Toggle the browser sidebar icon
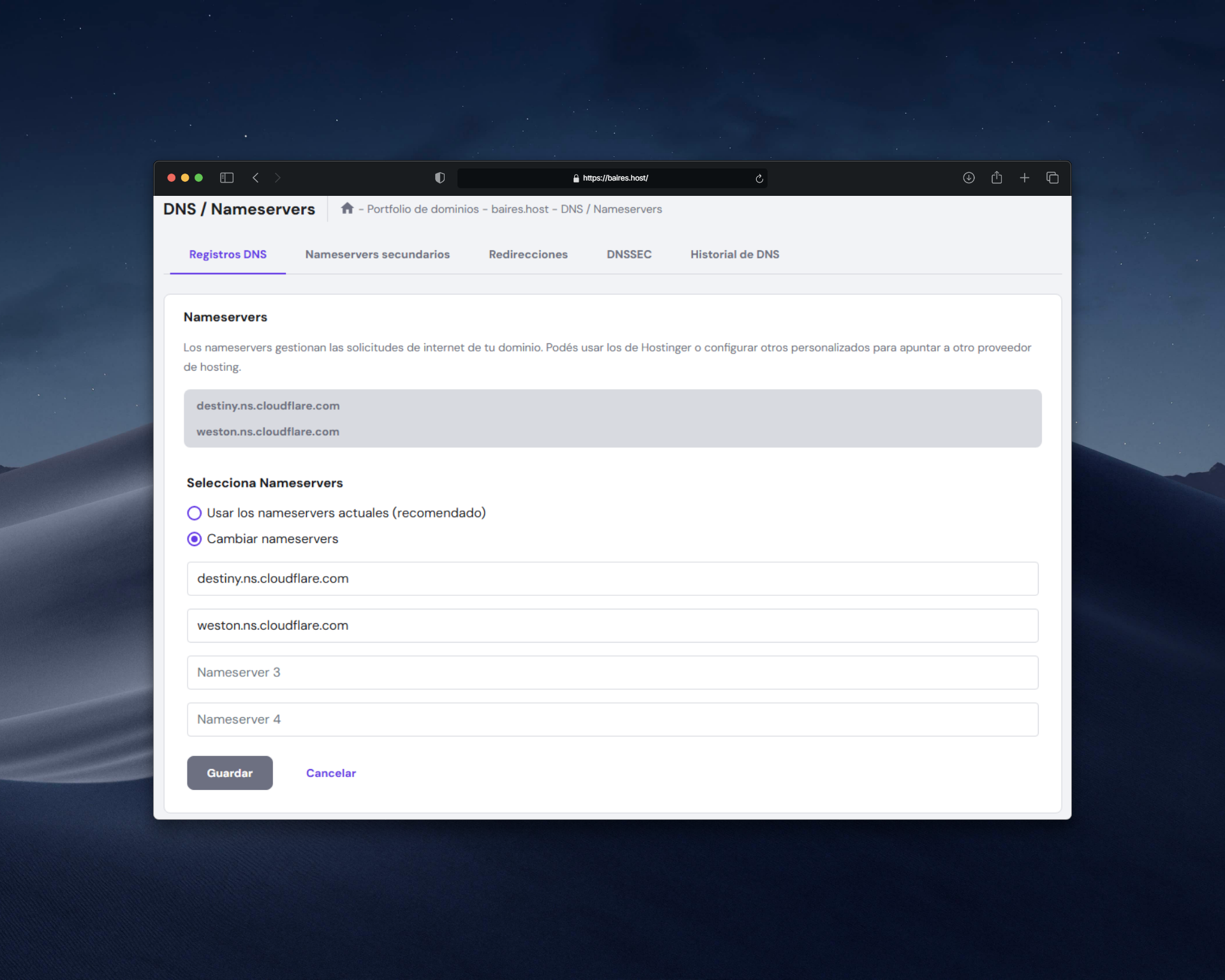1225x980 pixels. (226, 178)
